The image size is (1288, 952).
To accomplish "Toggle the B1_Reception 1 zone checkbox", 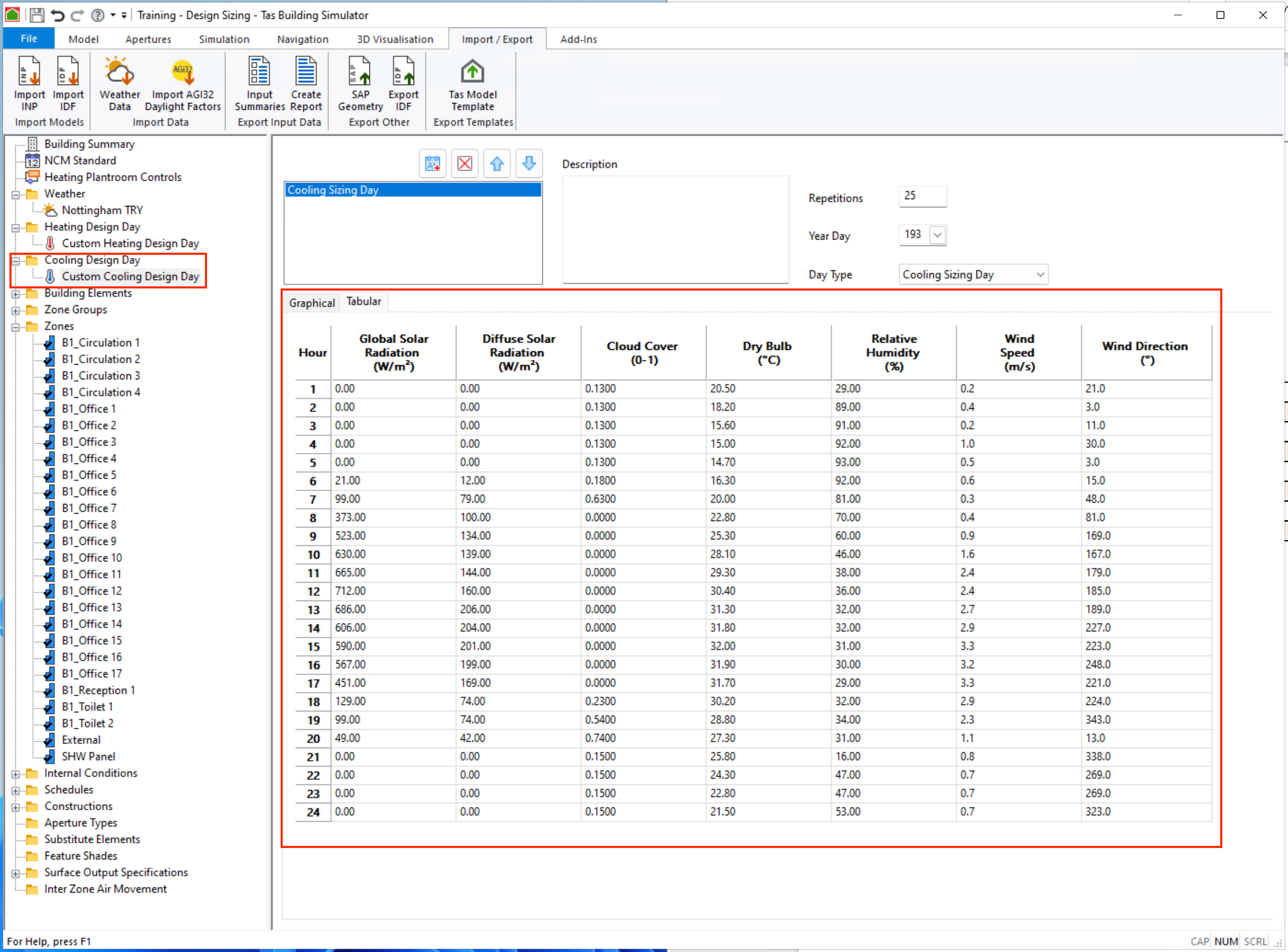I will click(x=49, y=690).
